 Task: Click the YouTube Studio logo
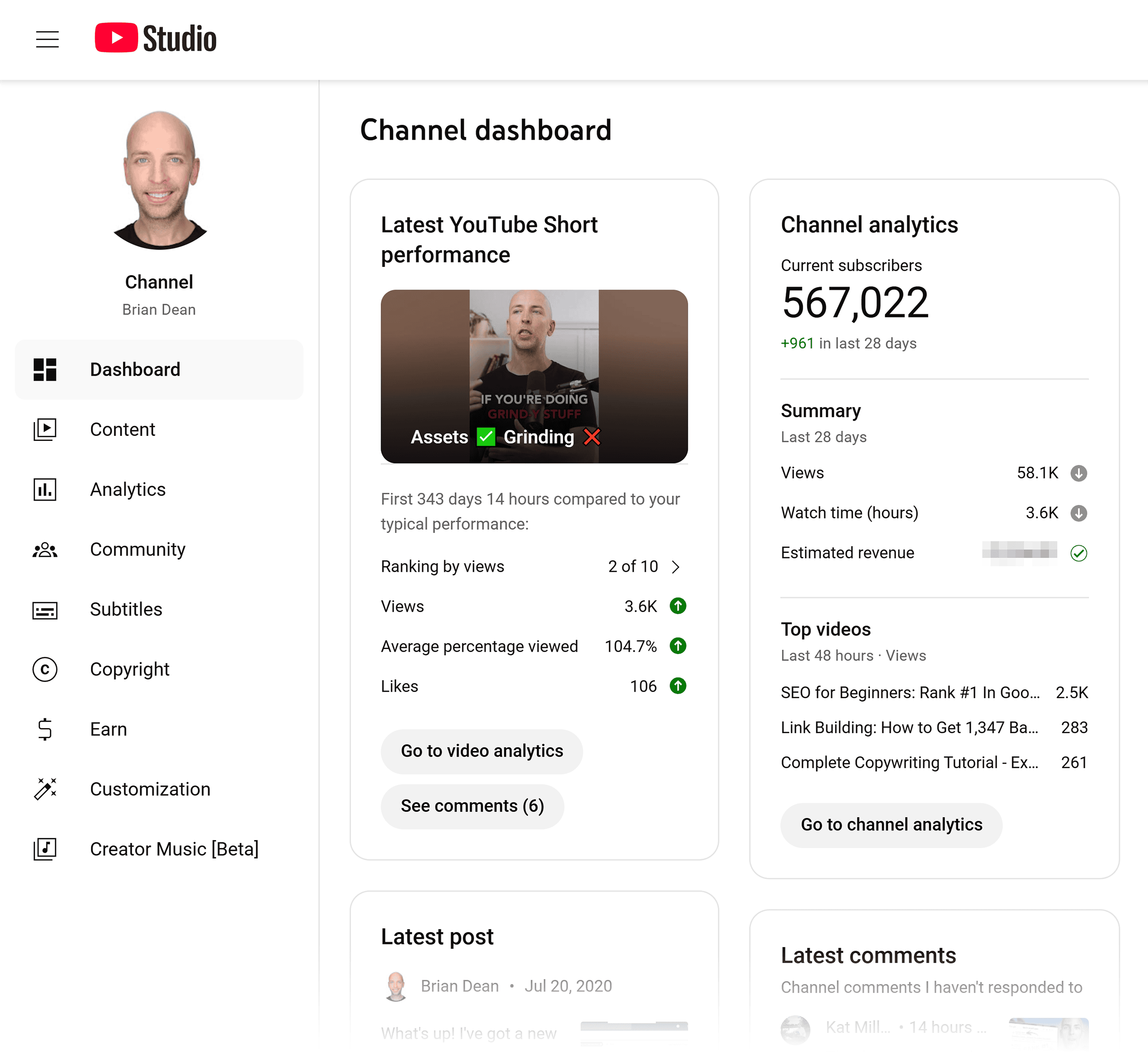pyautogui.click(x=156, y=38)
